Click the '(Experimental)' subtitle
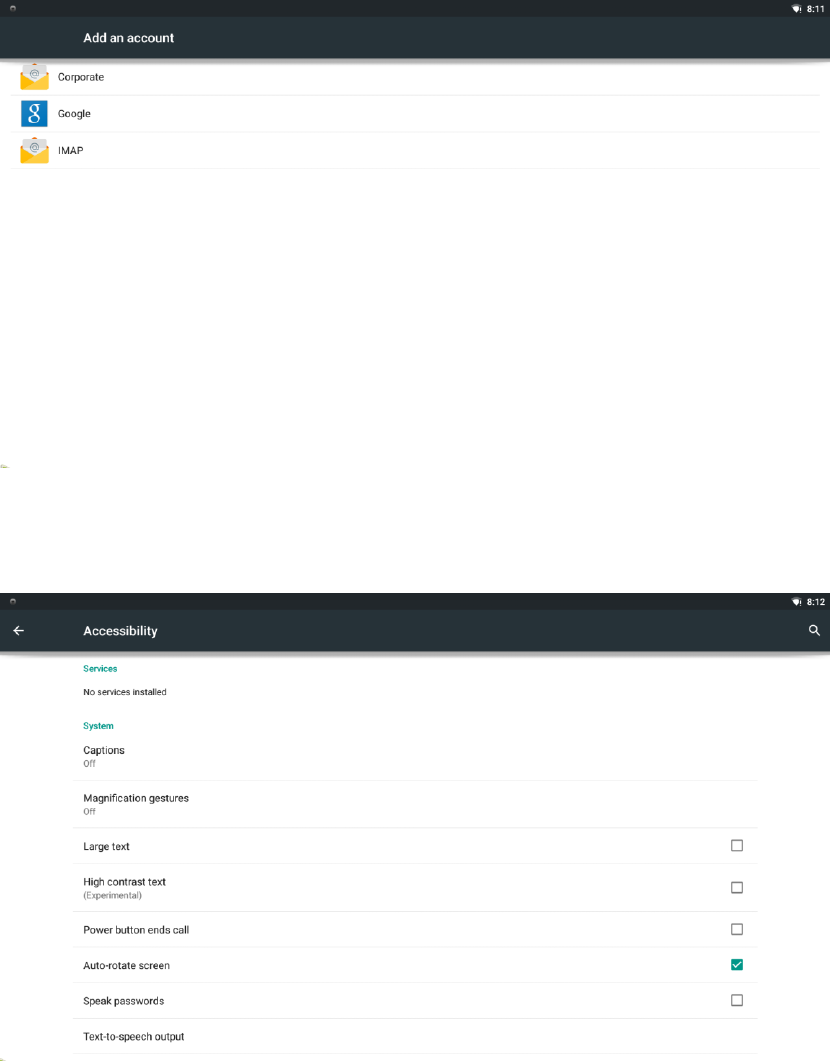The image size is (830, 1061). (x=112, y=895)
